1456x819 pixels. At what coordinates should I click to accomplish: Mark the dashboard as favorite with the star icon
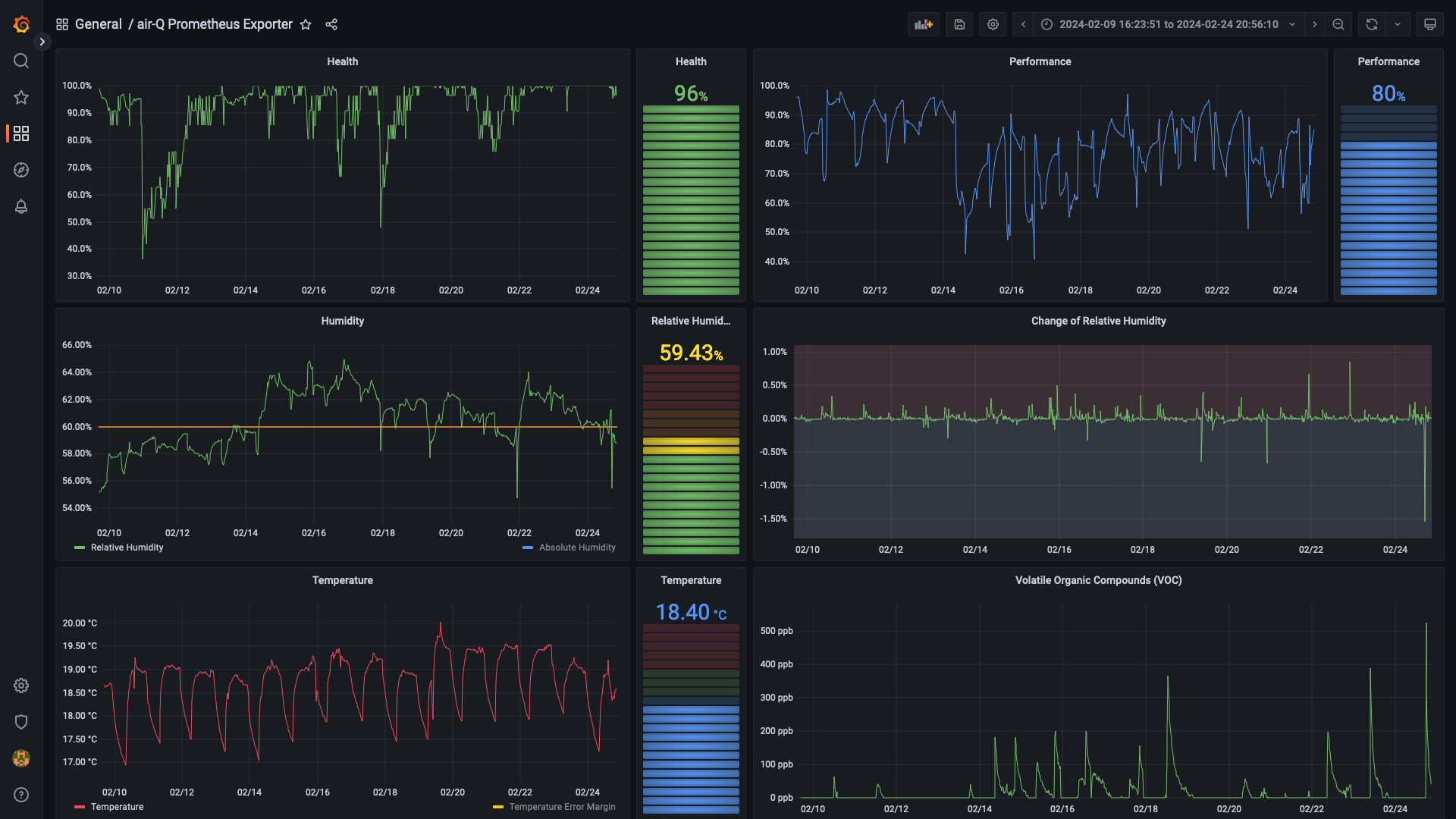click(306, 24)
